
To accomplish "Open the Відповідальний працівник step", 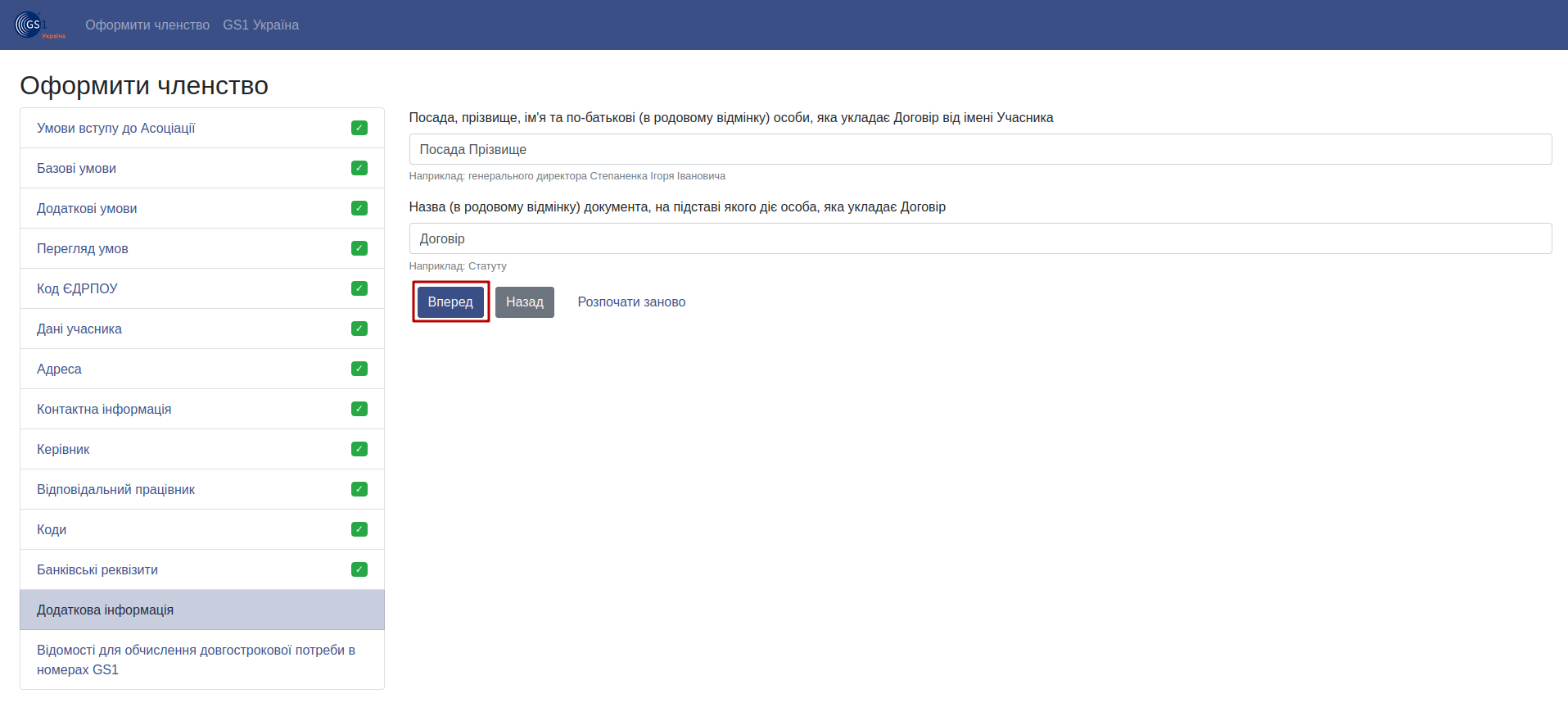I will tap(202, 489).
